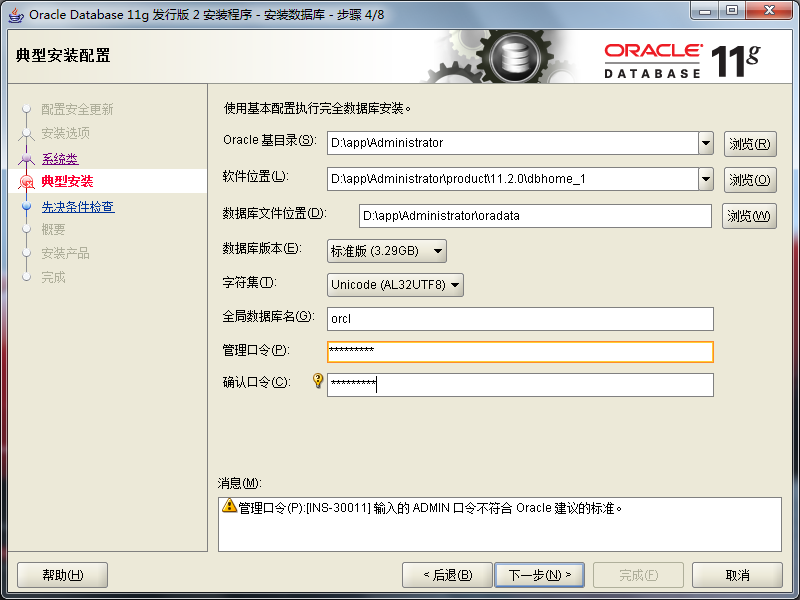800x600 pixels.
Task: Click the 帮助(H) help button
Action: (x=62, y=575)
